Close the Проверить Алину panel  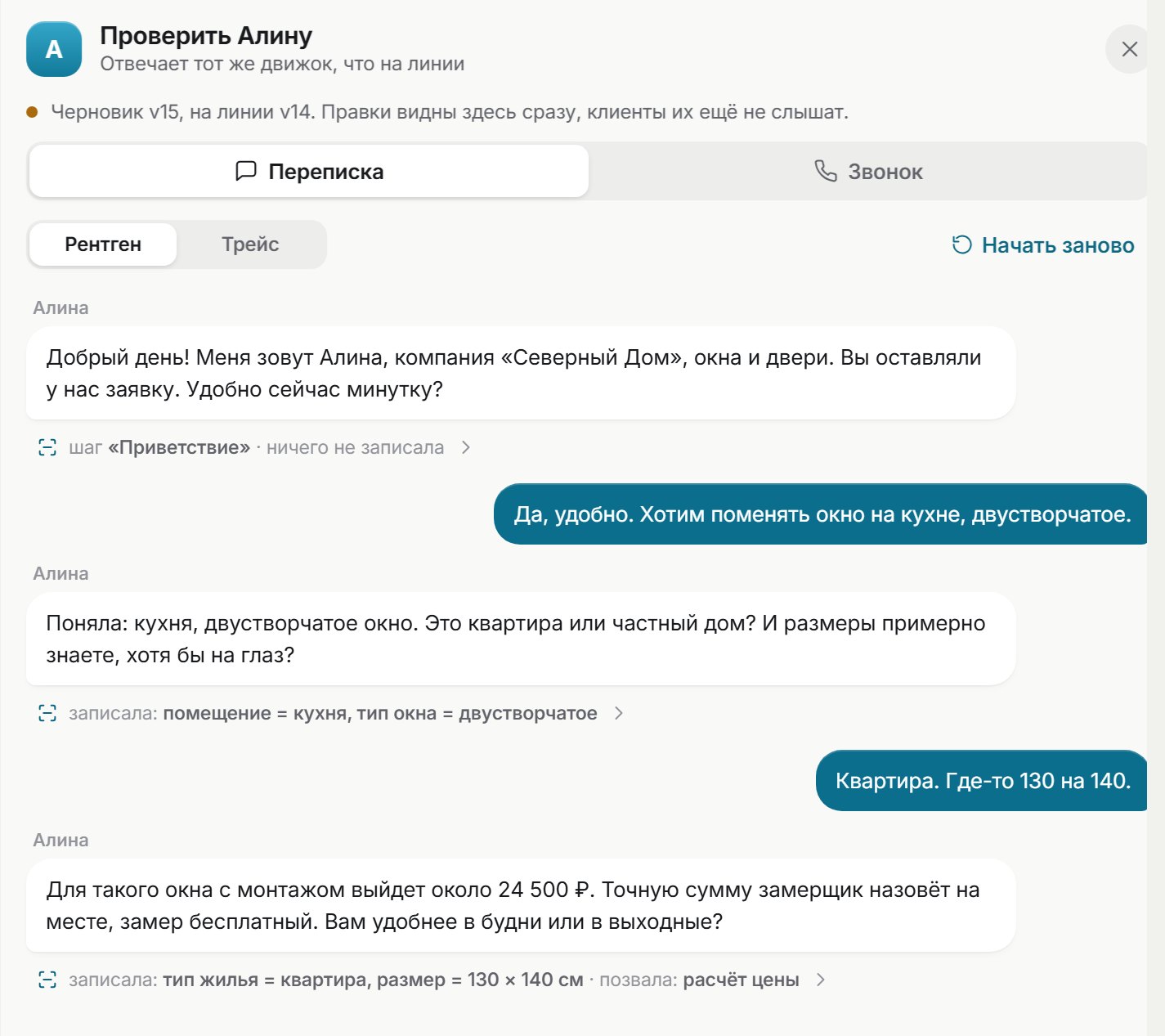point(1129,49)
